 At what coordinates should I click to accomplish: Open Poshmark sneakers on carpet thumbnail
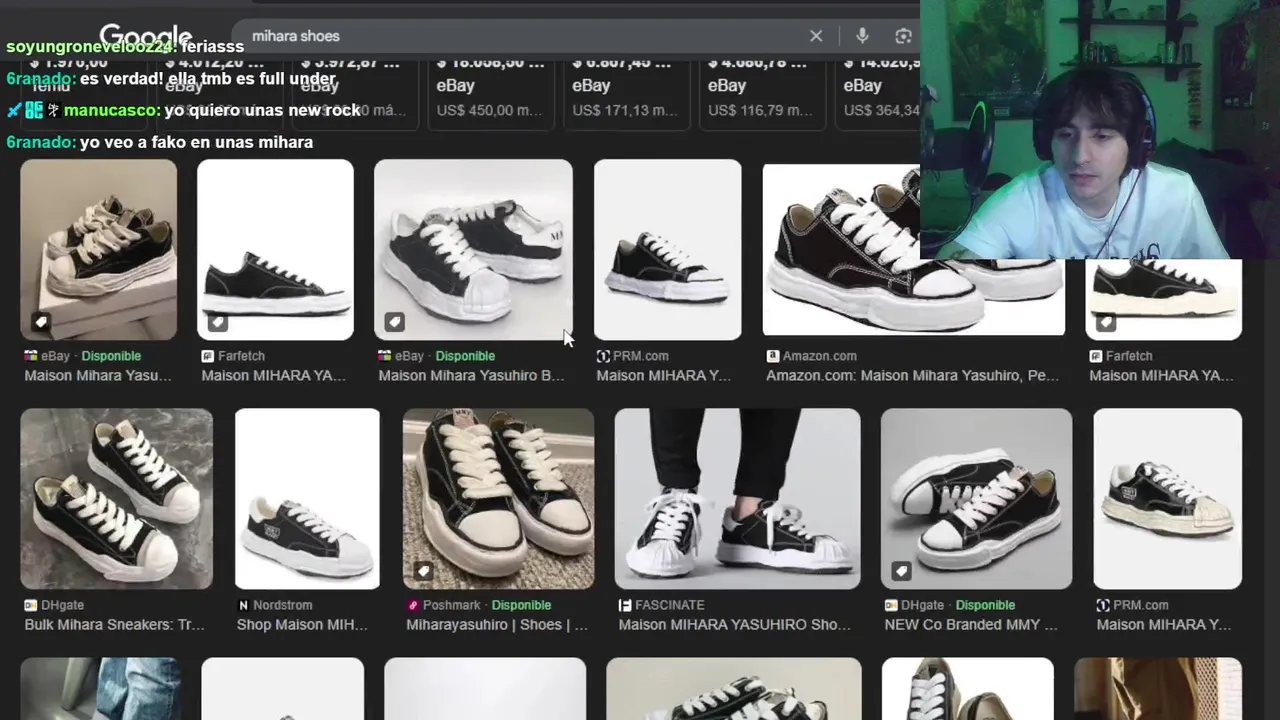coord(498,498)
